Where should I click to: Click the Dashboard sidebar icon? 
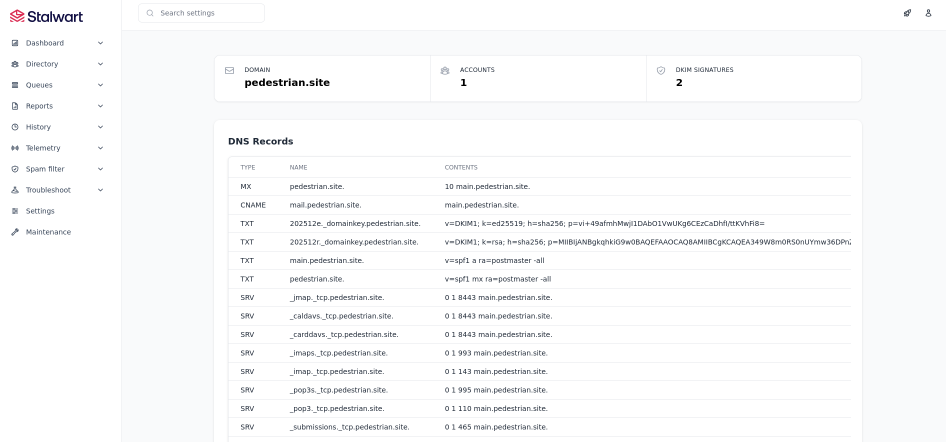coord(15,43)
